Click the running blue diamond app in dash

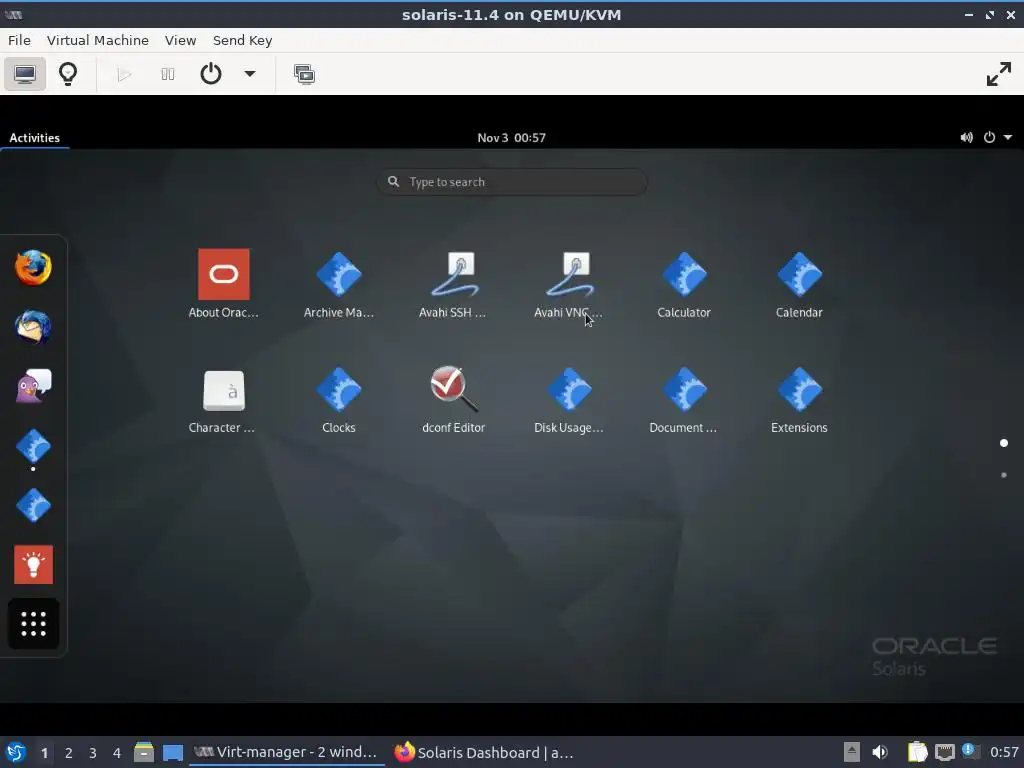(x=33, y=447)
